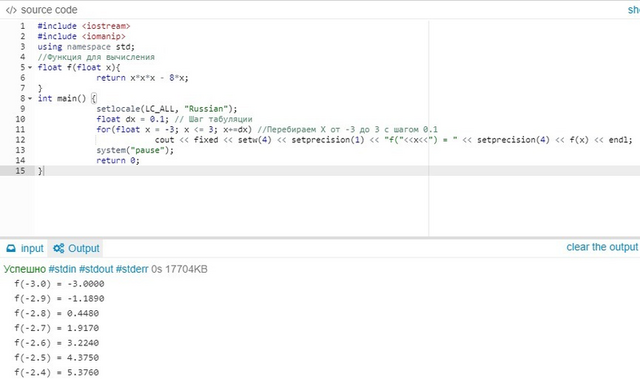Screen dimensions: 640x379
Task: Click the source code bracket icon
Action: [11, 10]
